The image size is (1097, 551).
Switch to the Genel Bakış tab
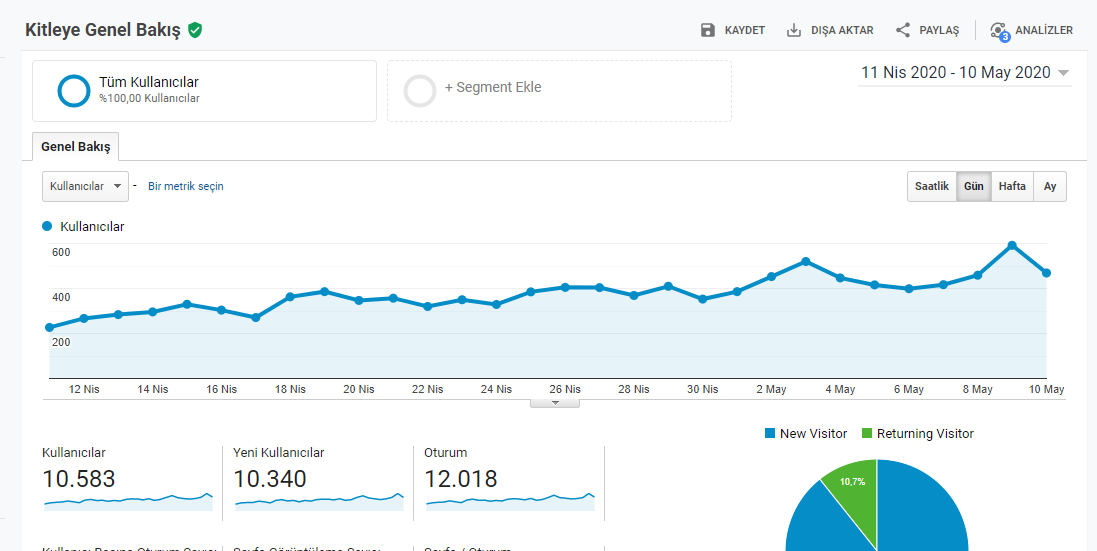click(76, 147)
